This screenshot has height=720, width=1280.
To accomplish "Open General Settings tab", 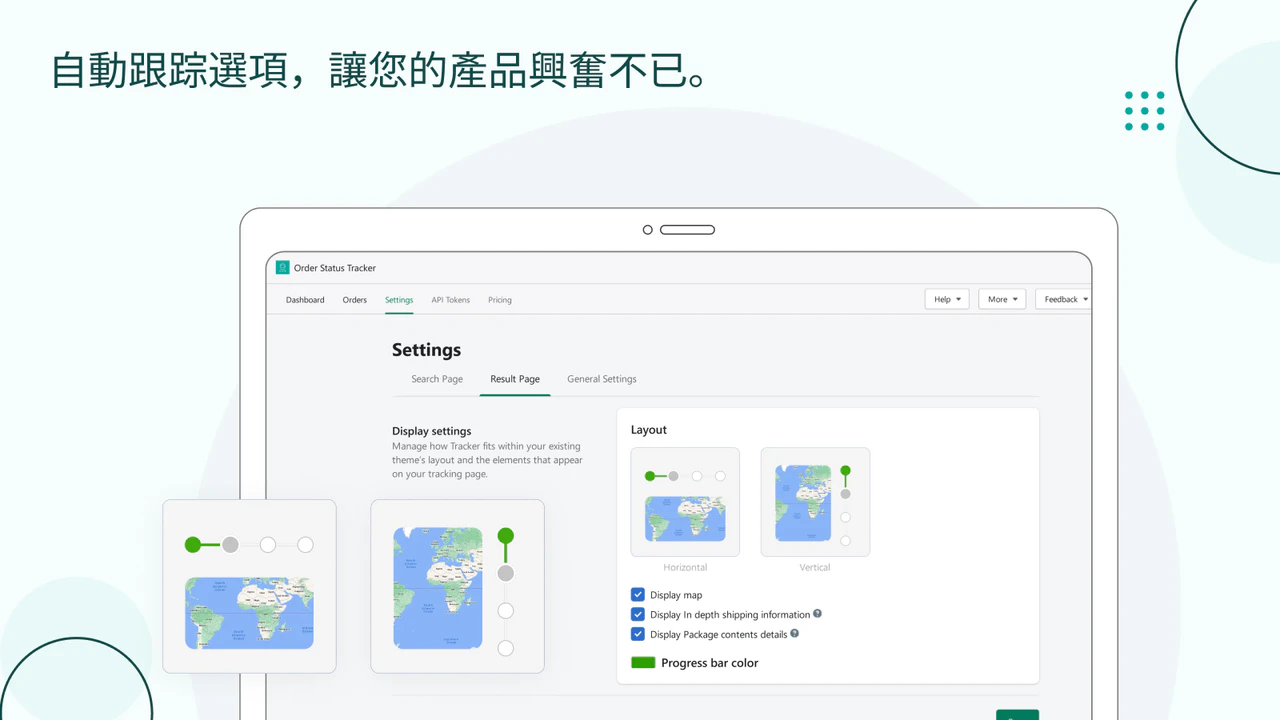I will click(x=602, y=379).
